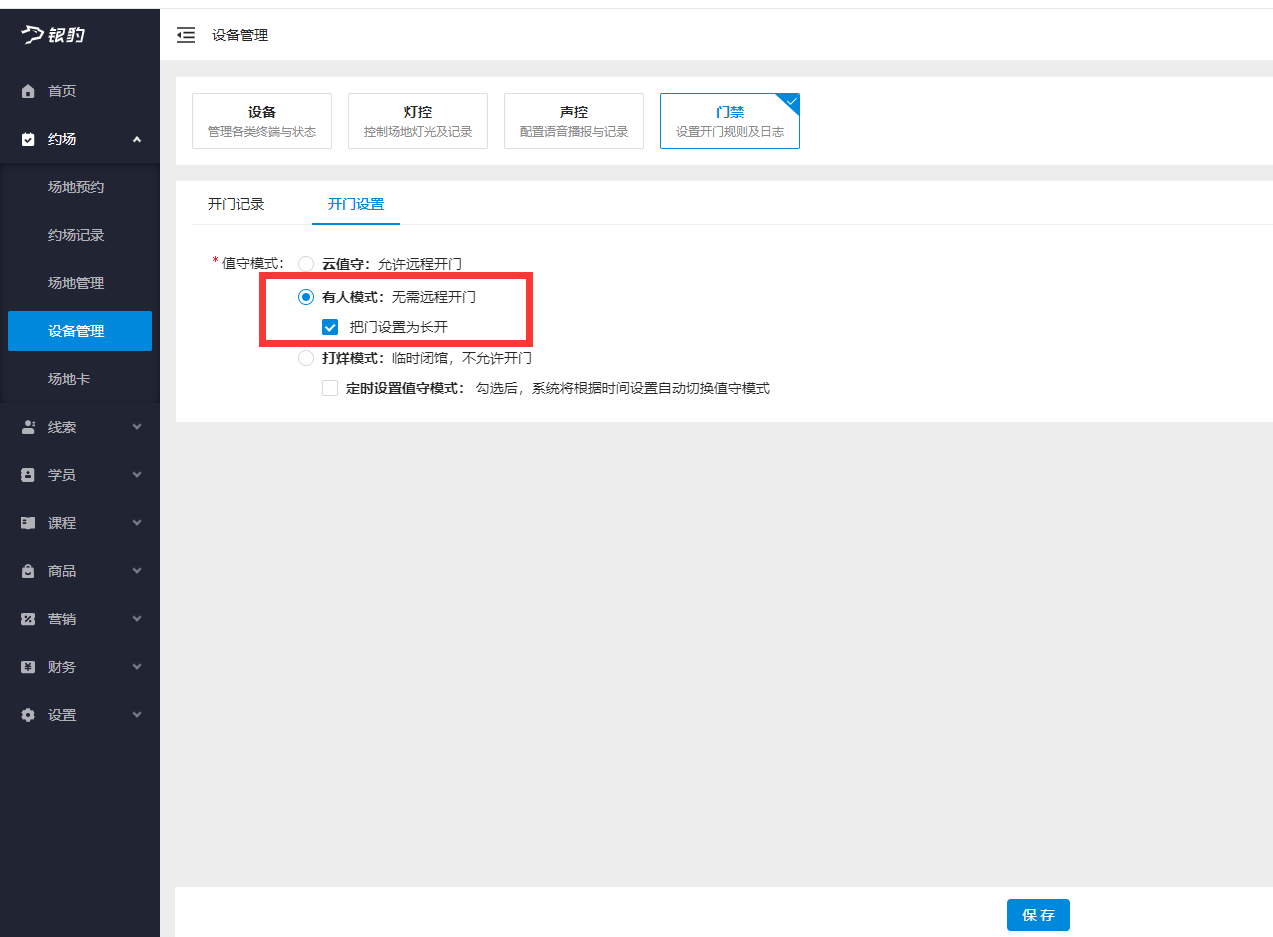Enable 定时设置值守模式

(x=330, y=387)
